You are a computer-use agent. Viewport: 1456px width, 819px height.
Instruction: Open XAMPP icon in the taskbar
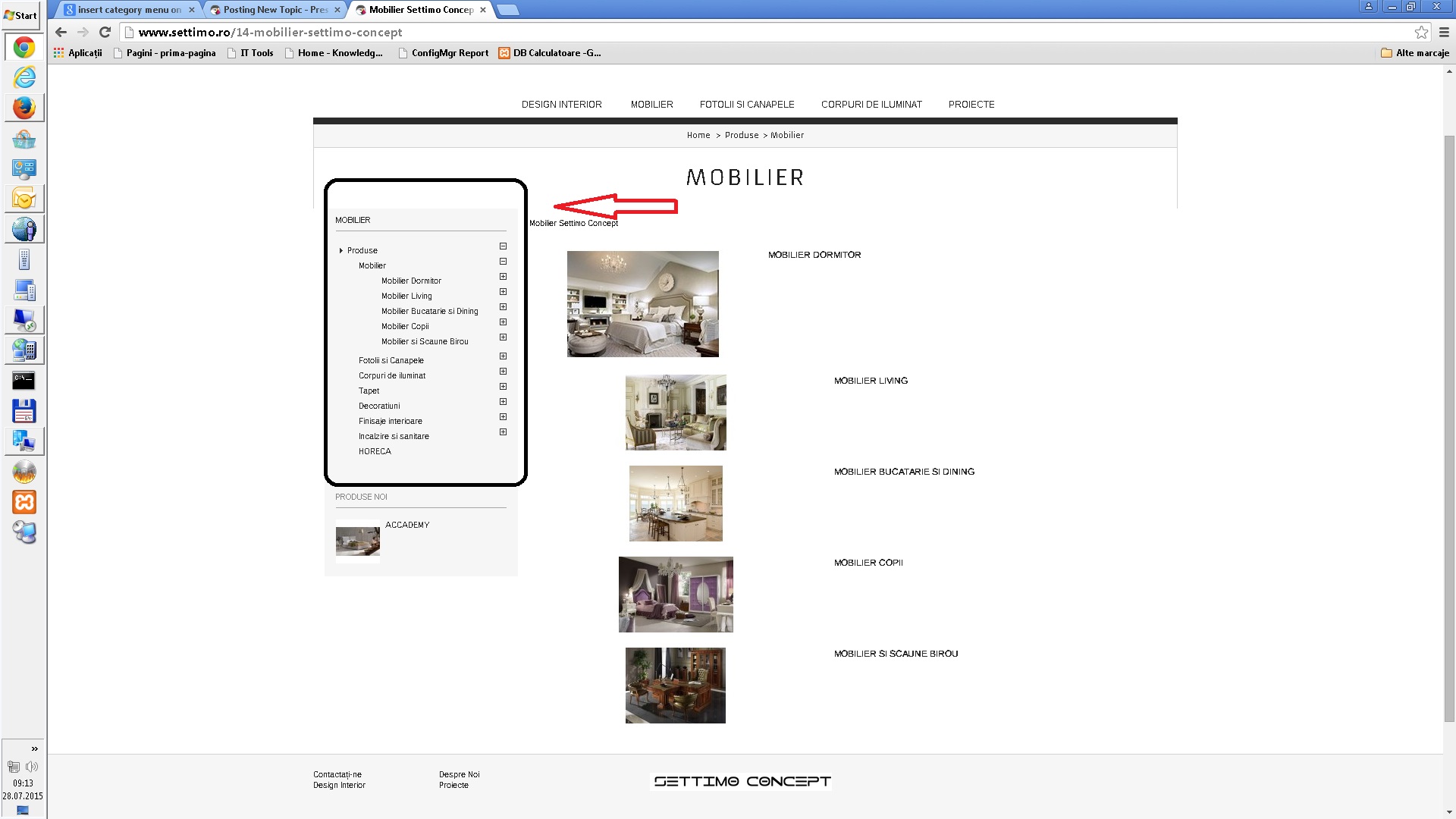pos(24,502)
